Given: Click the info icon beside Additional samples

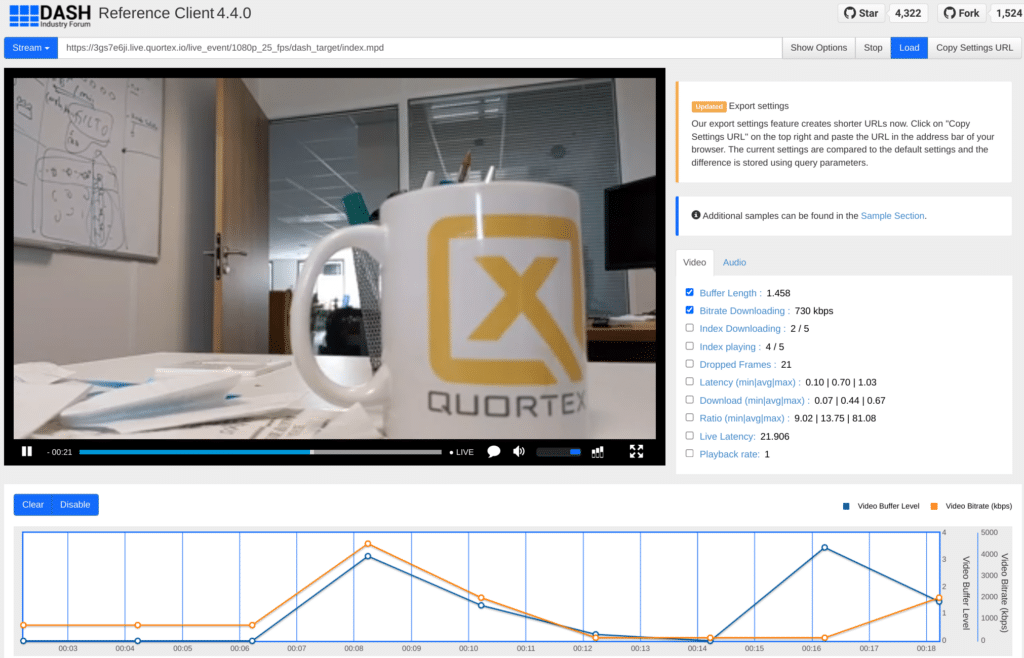Looking at the screenshot, I should point(696,215).
